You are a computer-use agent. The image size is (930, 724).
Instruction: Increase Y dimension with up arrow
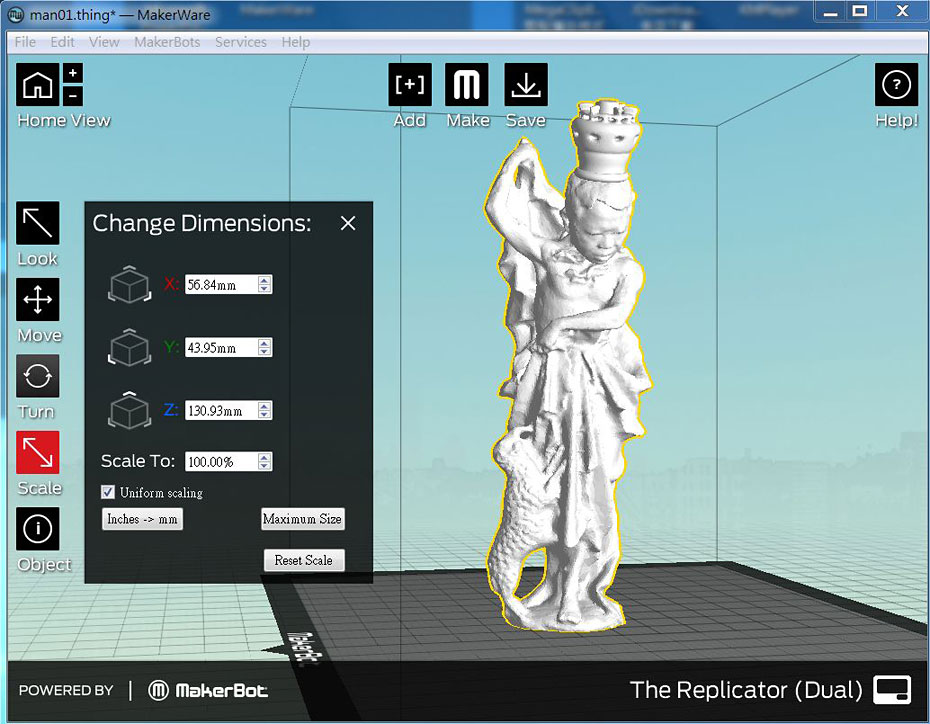click(265, 343)
